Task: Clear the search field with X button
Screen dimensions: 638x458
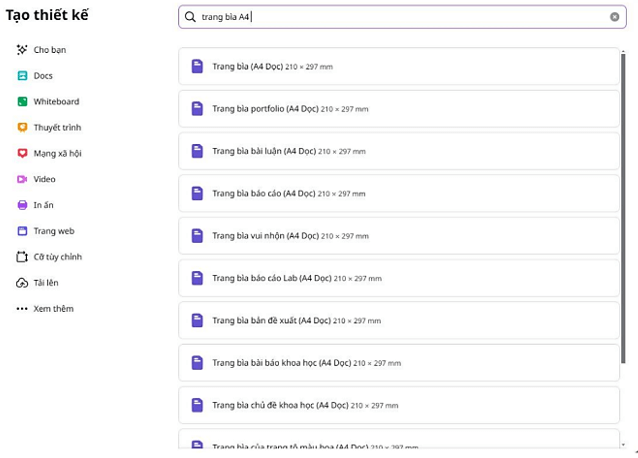Action: pos(614,17)
